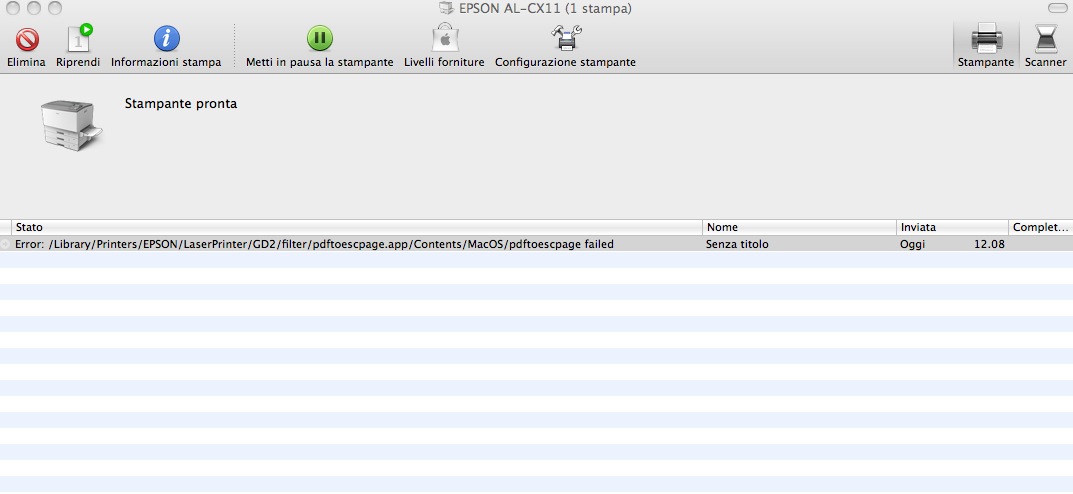Click the sent date Oggi
The image size is (1073, 494).
[912, 244]
